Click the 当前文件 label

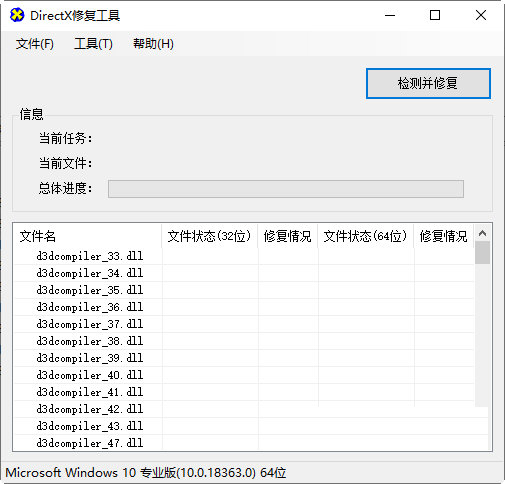(65, 163)
